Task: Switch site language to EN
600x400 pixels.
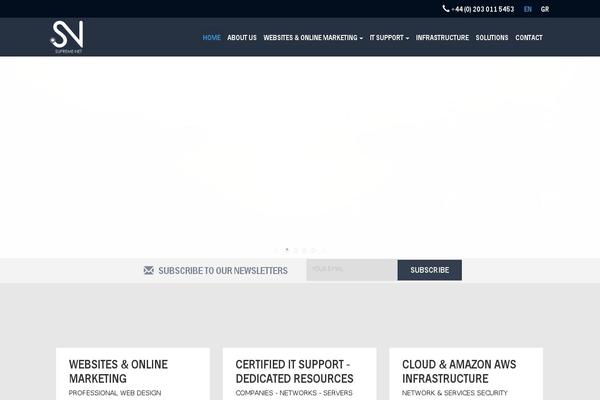Action: point(528,9)
